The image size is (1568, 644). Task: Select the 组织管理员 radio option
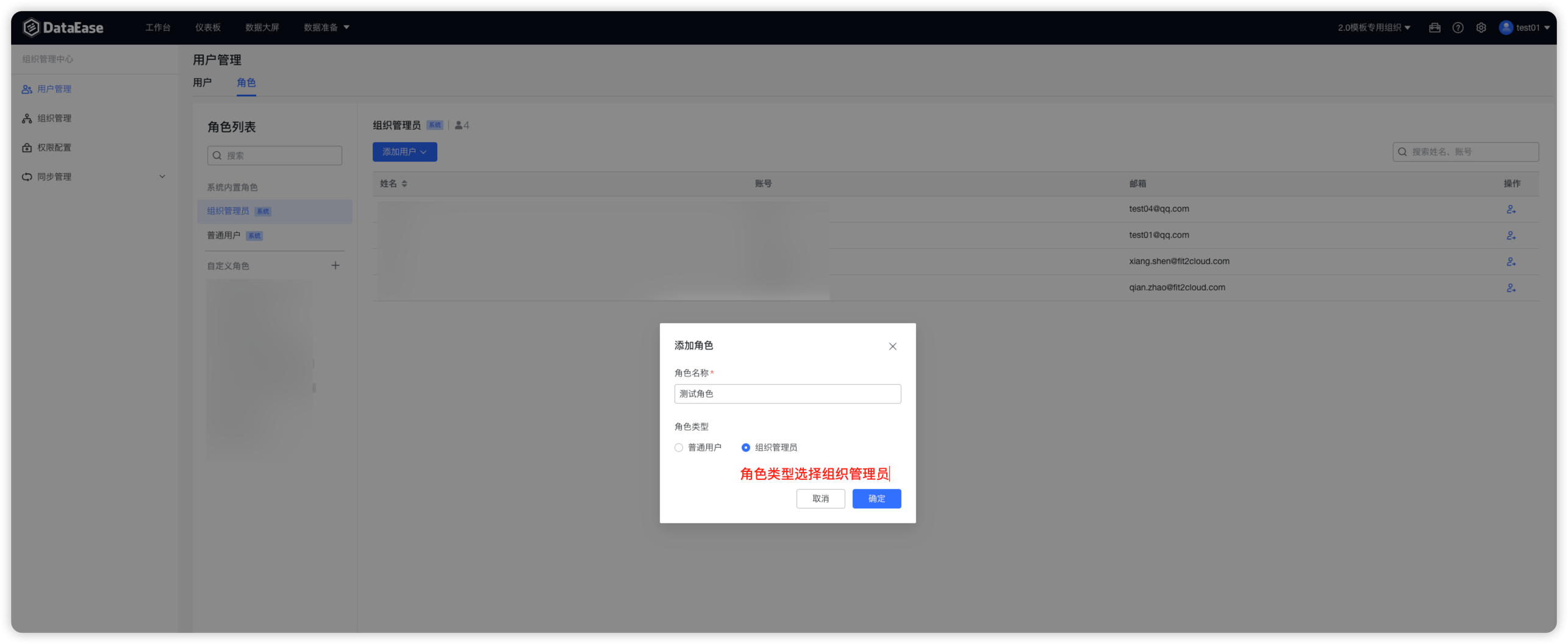745,448
